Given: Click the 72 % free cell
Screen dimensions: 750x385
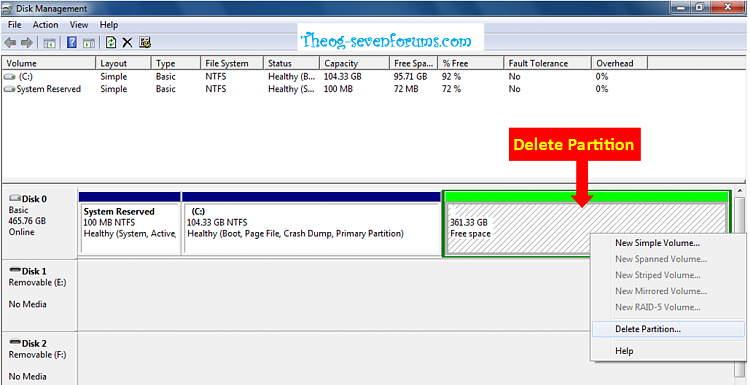Looking at the screenshot, I should coord(452,89).
